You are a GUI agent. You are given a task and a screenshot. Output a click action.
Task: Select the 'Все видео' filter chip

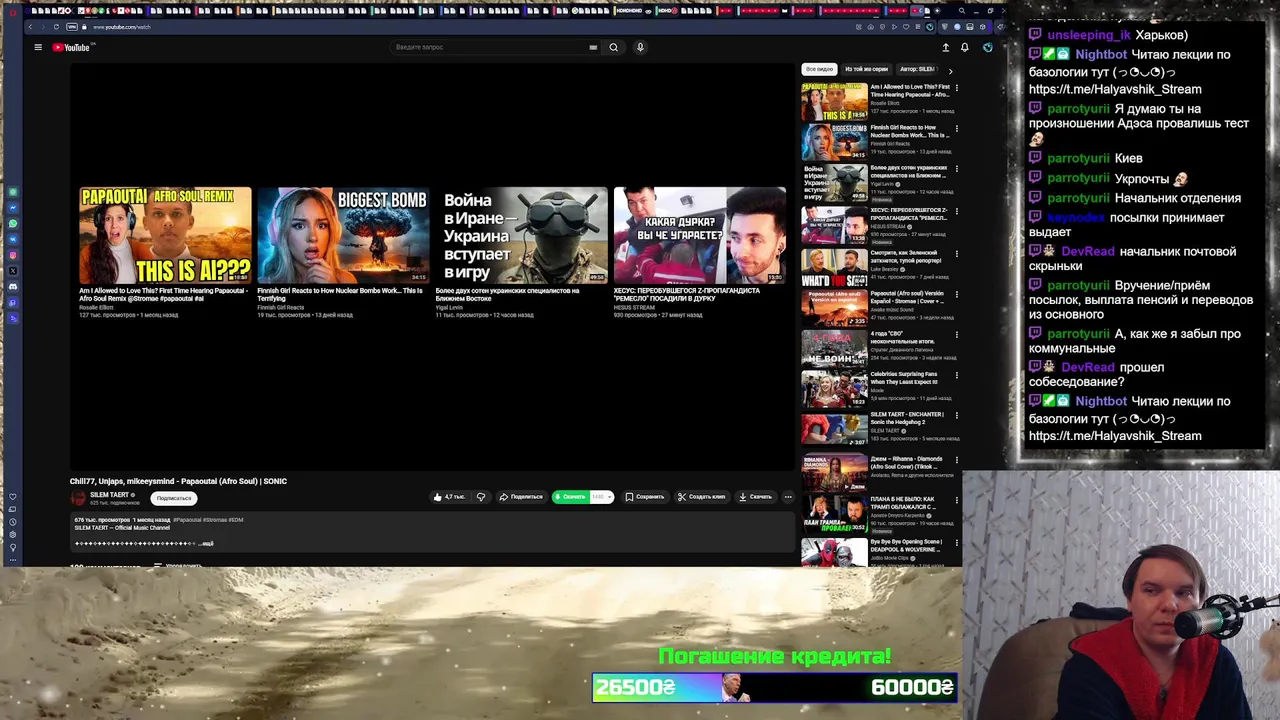pos(819,69)
